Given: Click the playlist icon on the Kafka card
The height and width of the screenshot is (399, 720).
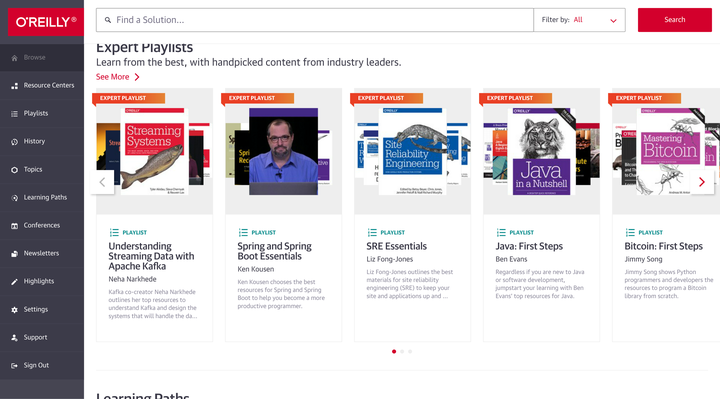Looking at the screenshot, I should (x=114, y=232).
